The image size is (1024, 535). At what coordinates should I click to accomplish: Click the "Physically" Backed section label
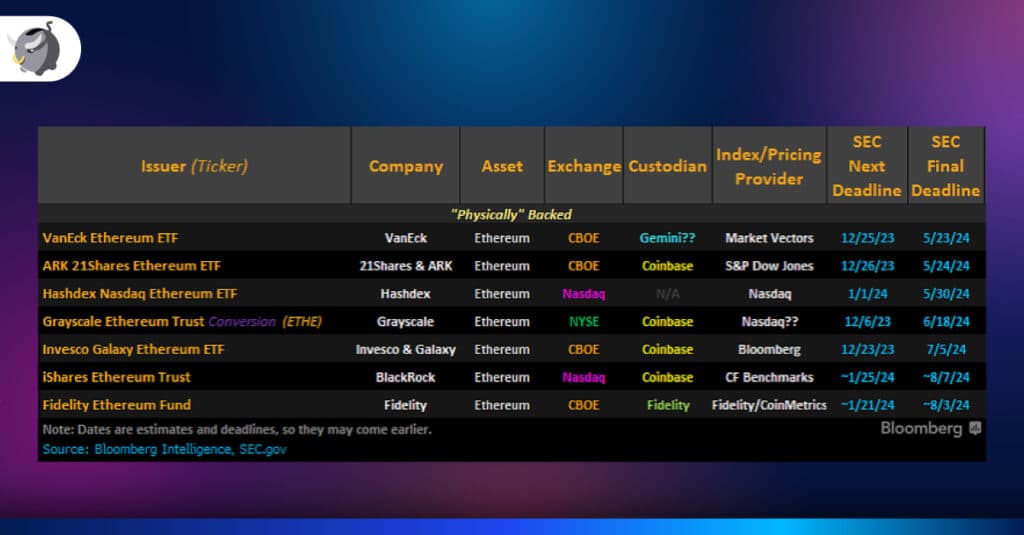[511, 214]
